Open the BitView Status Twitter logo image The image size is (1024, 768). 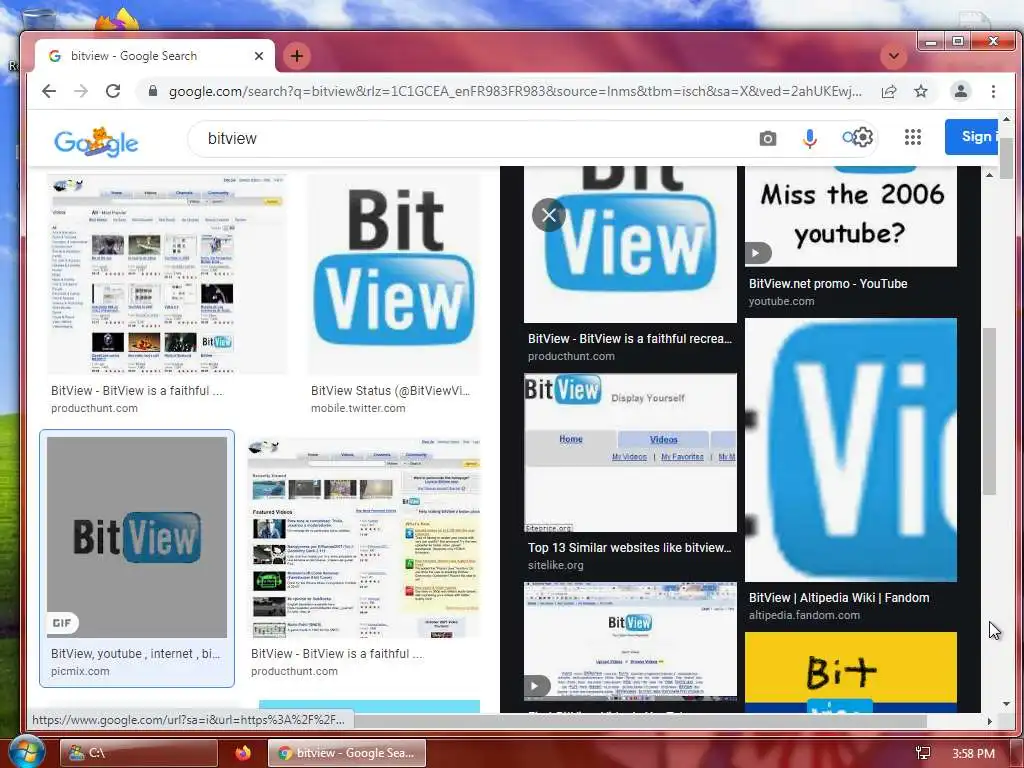coord(394,274)
